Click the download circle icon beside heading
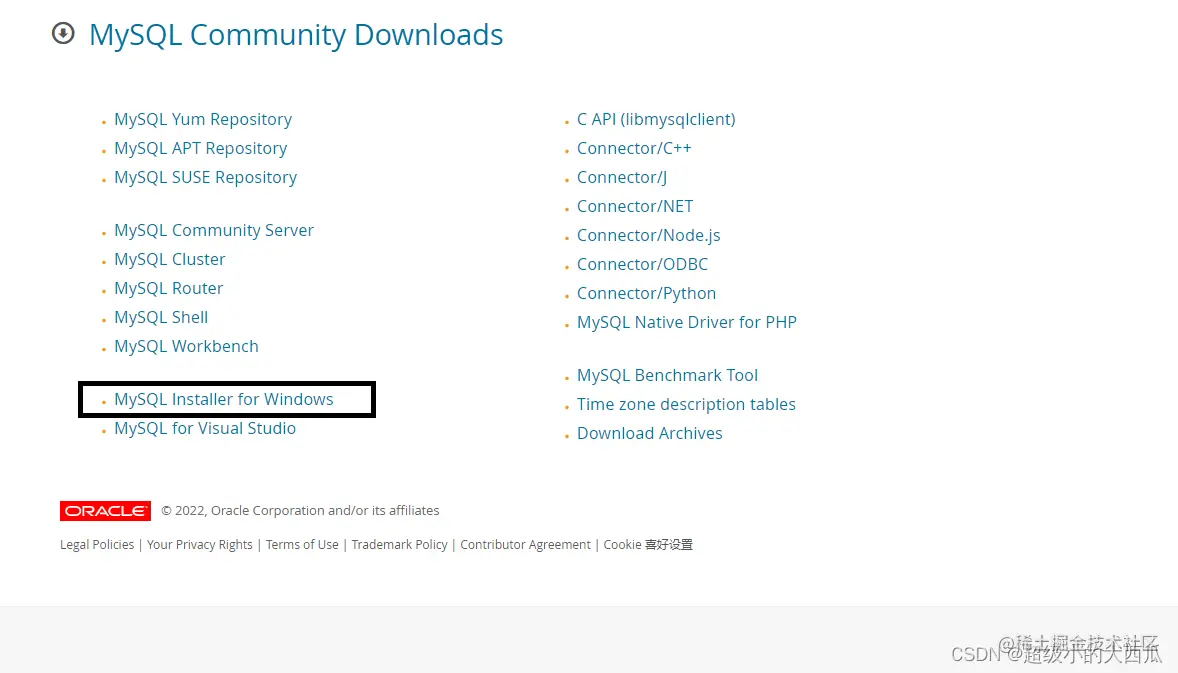The height and width of the screenshot is (673, 1178). point(63,33)
